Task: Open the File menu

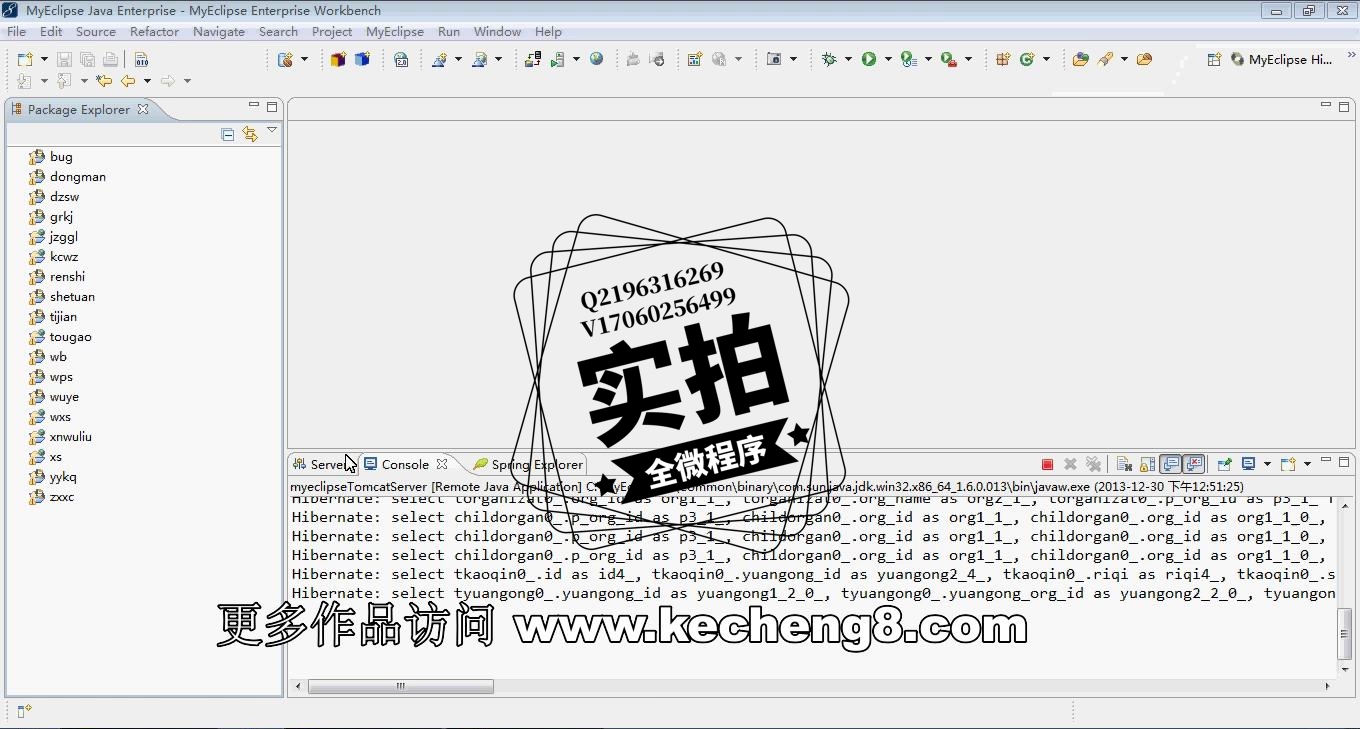Action: 17,31
